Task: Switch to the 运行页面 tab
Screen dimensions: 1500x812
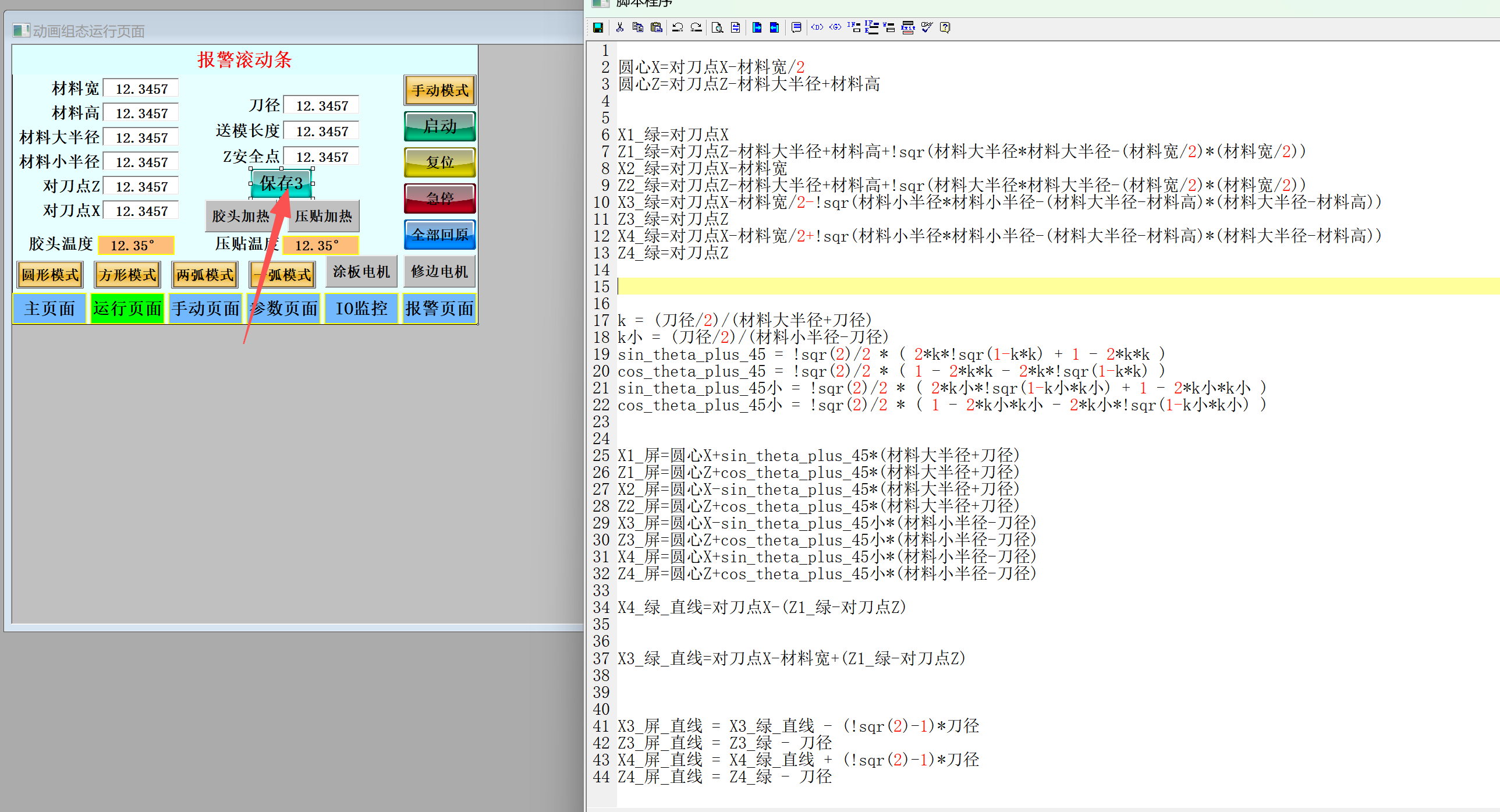Action: coord(127,308)
